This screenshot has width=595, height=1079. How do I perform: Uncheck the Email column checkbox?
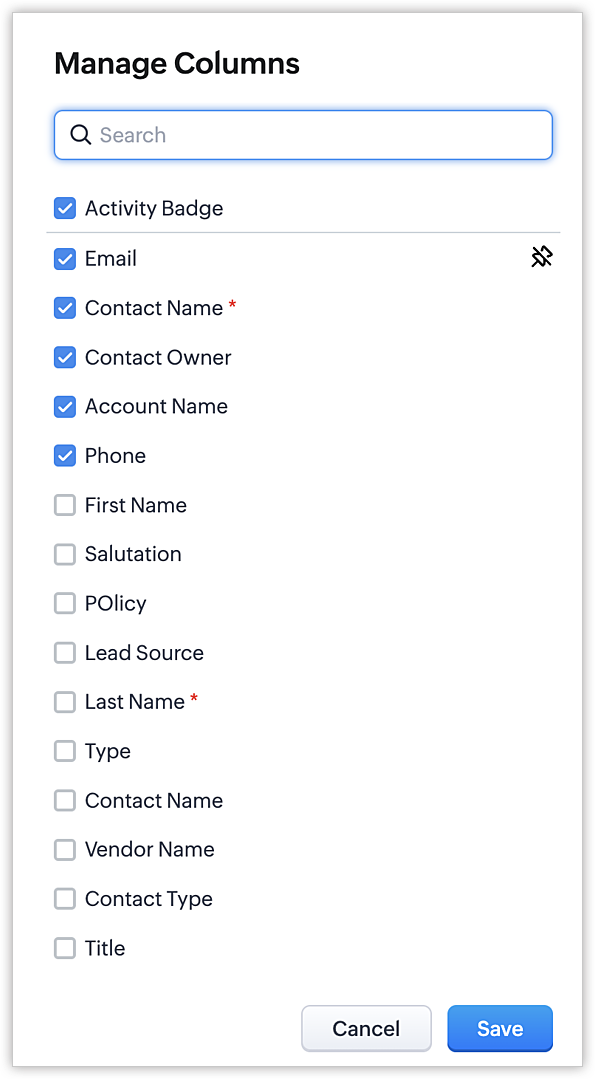(65, 259)
